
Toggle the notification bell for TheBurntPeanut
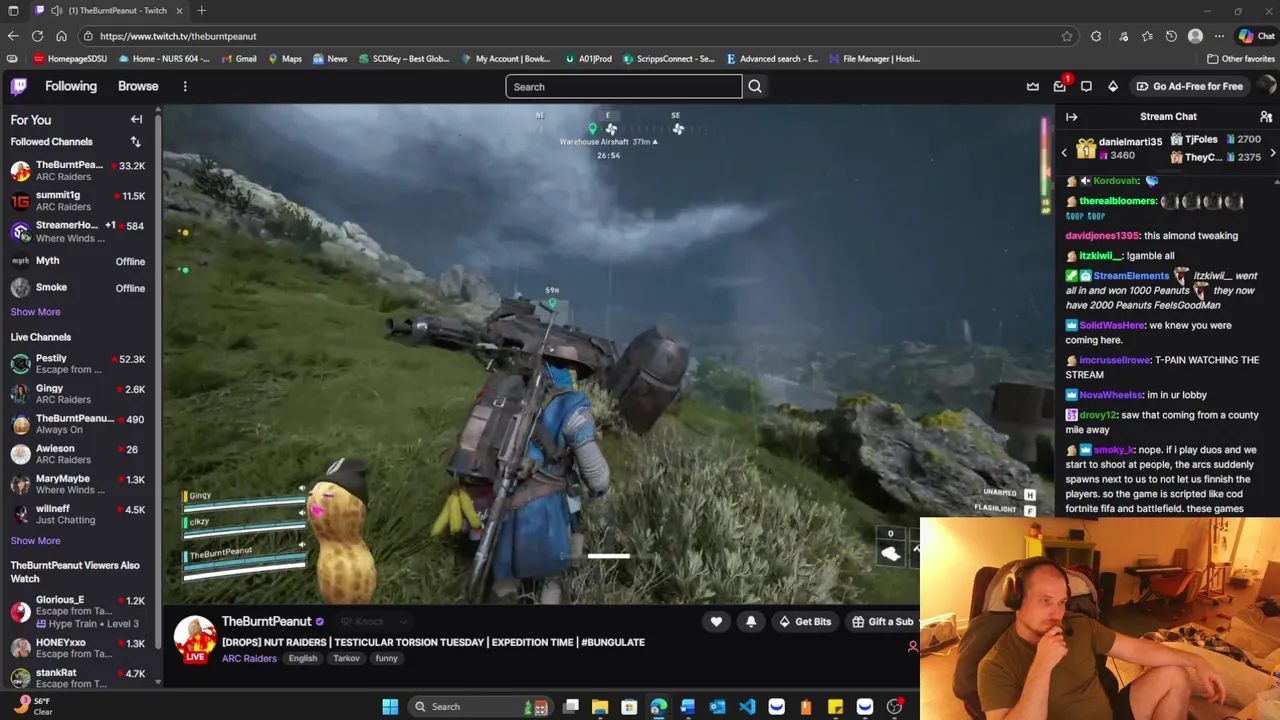pos(751,622)
